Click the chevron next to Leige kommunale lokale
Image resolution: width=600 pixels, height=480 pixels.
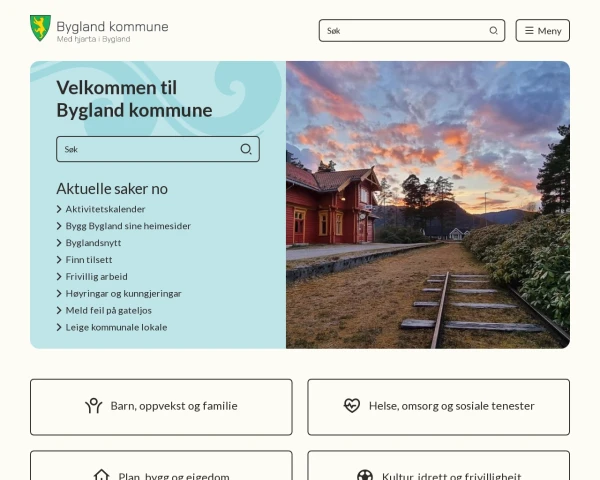tap(59, 327)
